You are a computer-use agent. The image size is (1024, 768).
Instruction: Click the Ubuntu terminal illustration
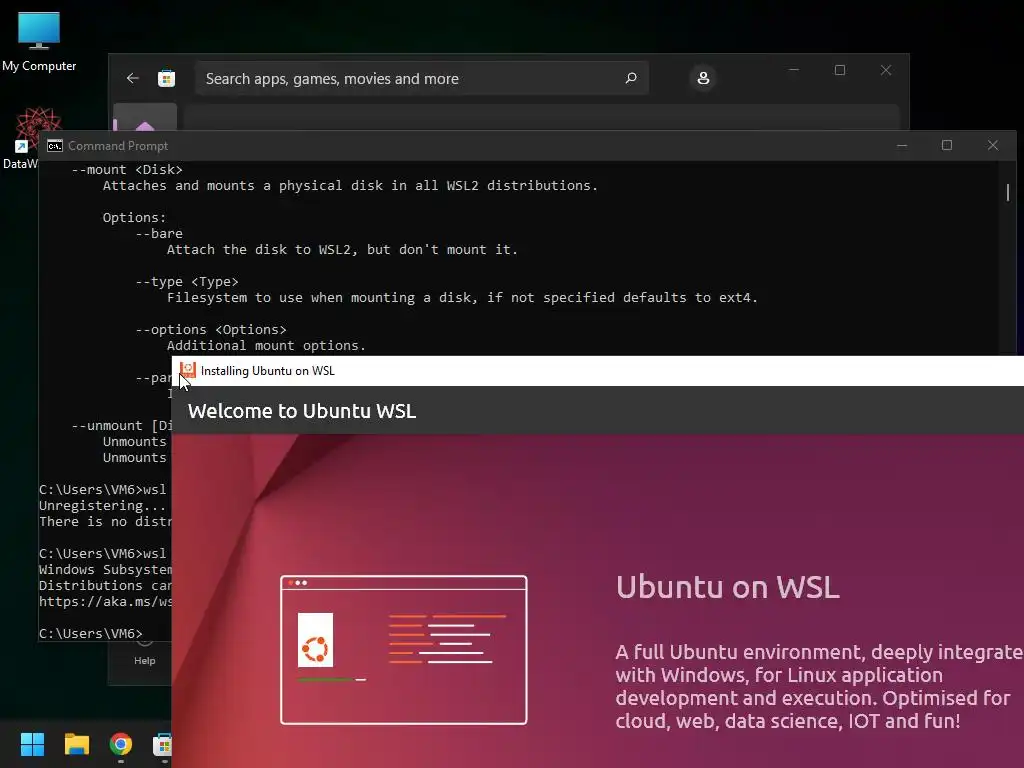[404, 650]
